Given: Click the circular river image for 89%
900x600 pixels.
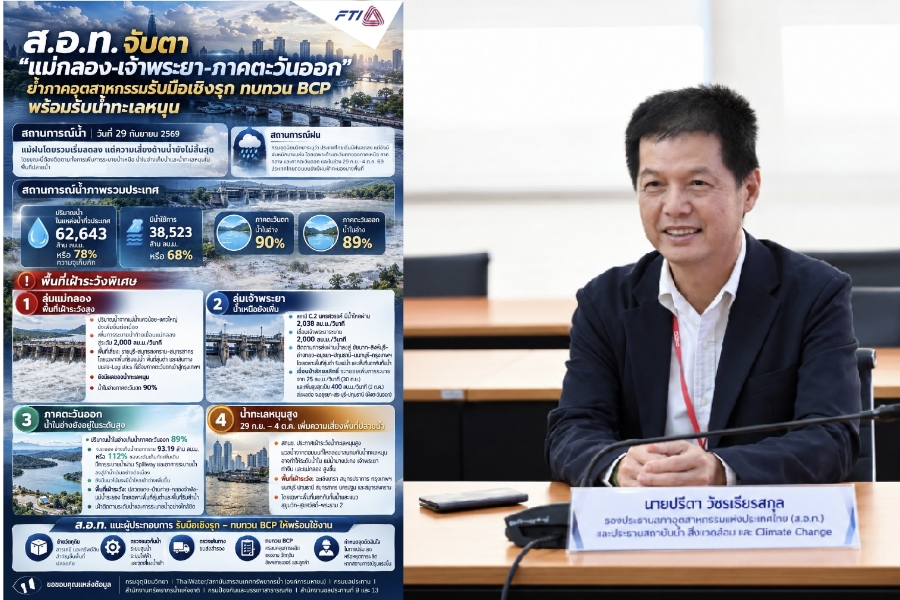Looking at the screenshot, I should [x=320, y=233].
